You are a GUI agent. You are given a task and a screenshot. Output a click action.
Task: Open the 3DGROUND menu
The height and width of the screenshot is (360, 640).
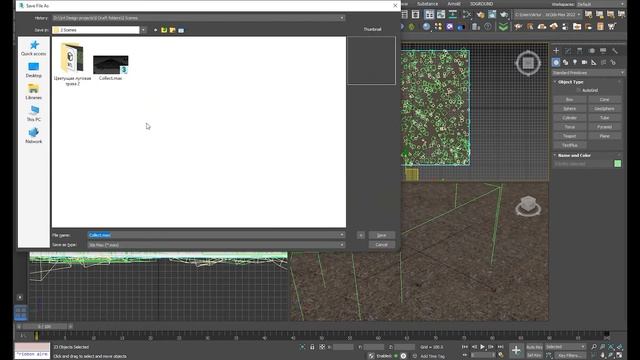(x=481, y=4)
